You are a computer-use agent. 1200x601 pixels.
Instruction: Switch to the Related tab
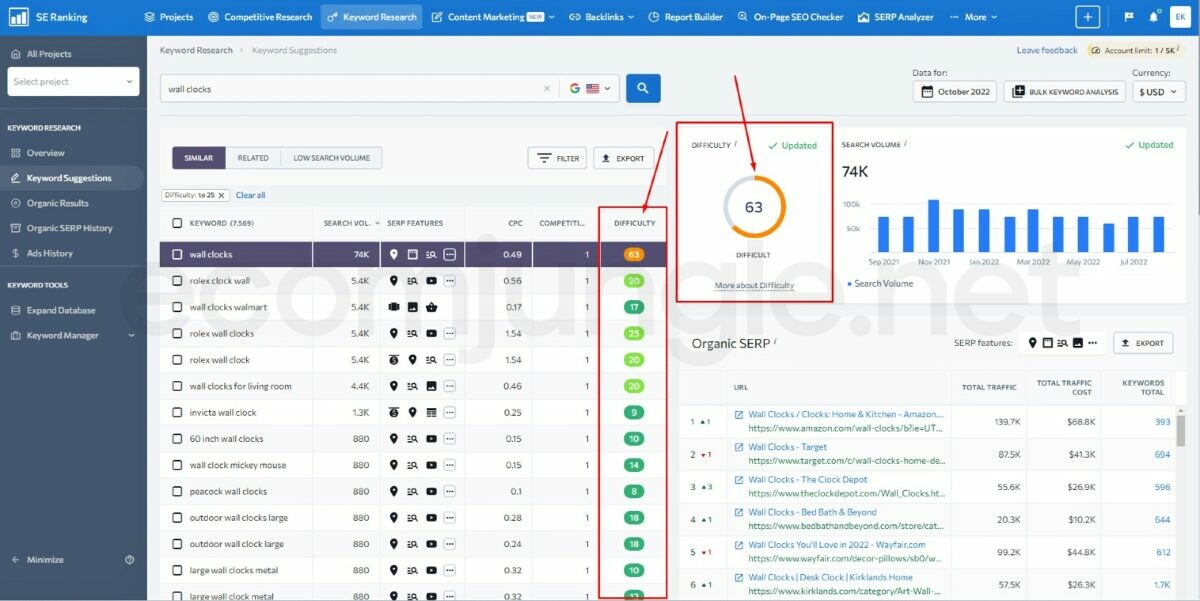(x=252, y=158)
